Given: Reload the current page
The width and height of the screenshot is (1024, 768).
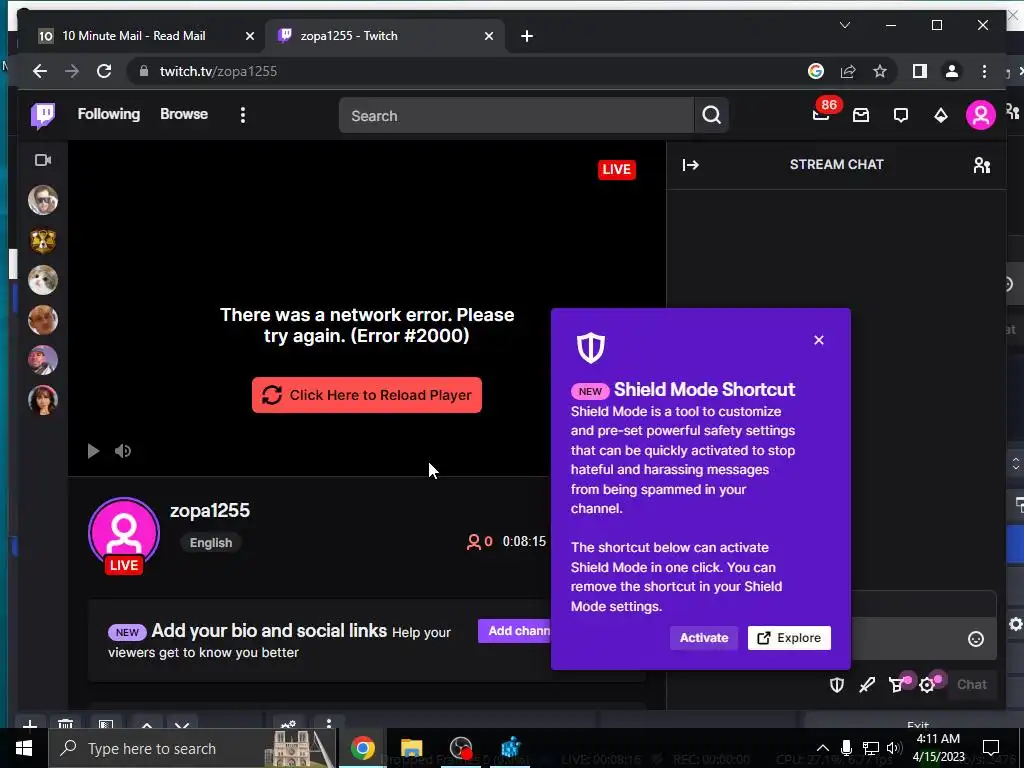Looking at the screenshot, I should tap(104, 71).
